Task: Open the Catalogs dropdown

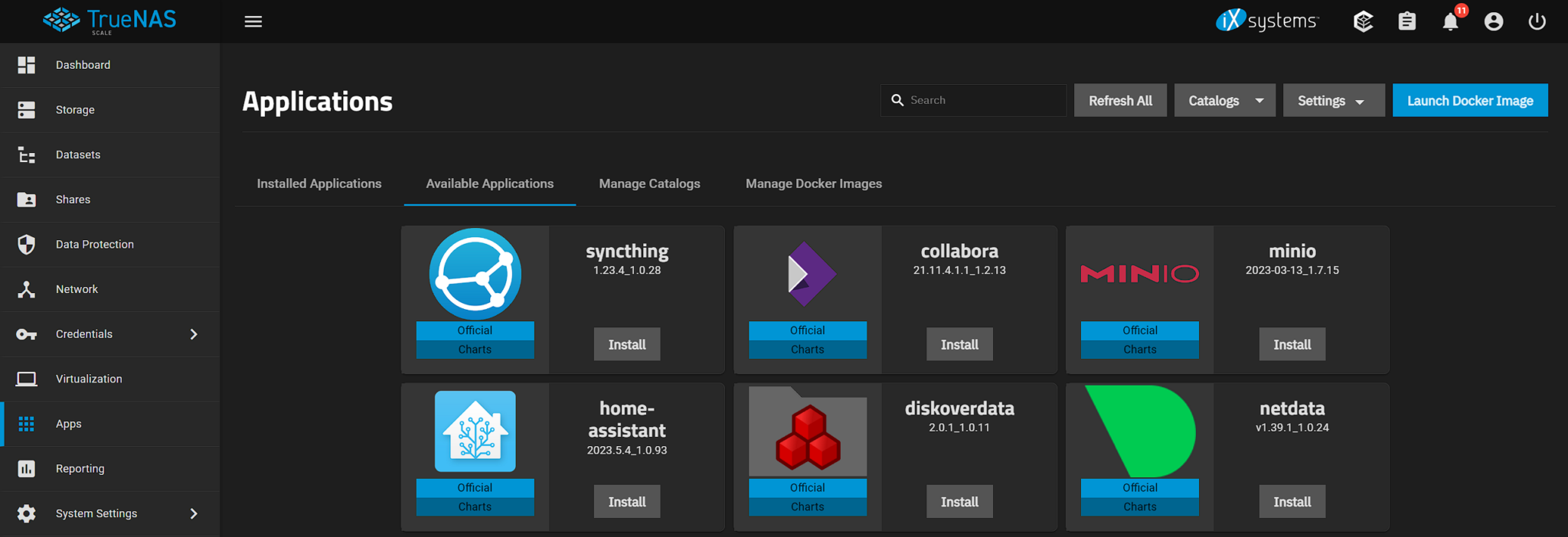Action: click(1224, 100)
